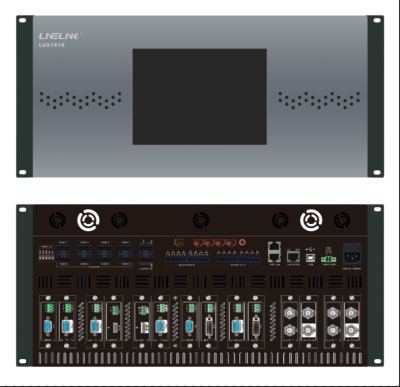Image resolution: width=400 pixels, height=387 pixels.
Task: Select the leftmost blue VGA connector card
Action: click(48, 326)
